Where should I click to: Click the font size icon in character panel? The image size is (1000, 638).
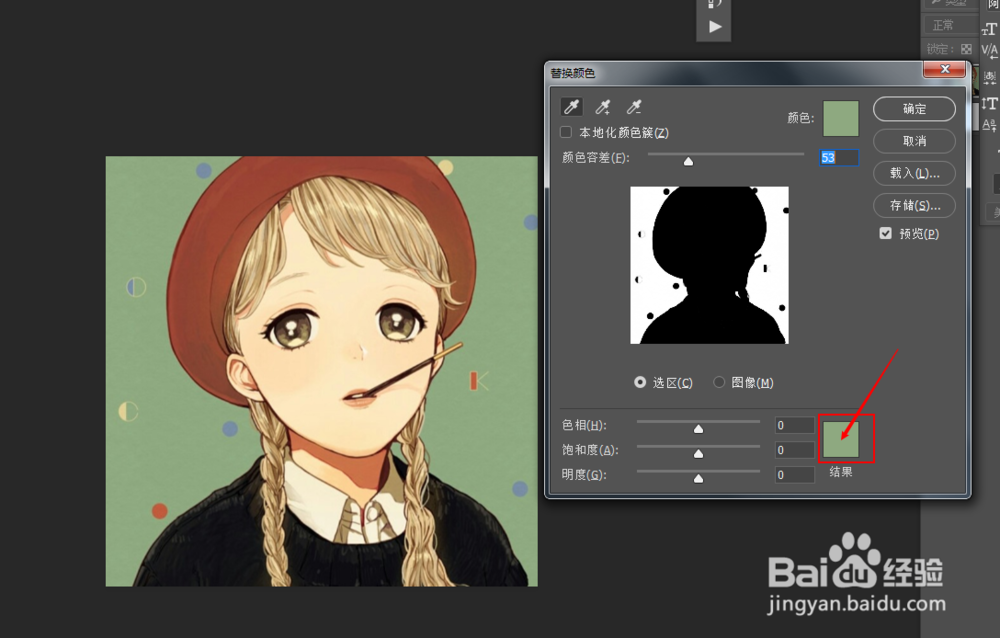coord(989,29)
